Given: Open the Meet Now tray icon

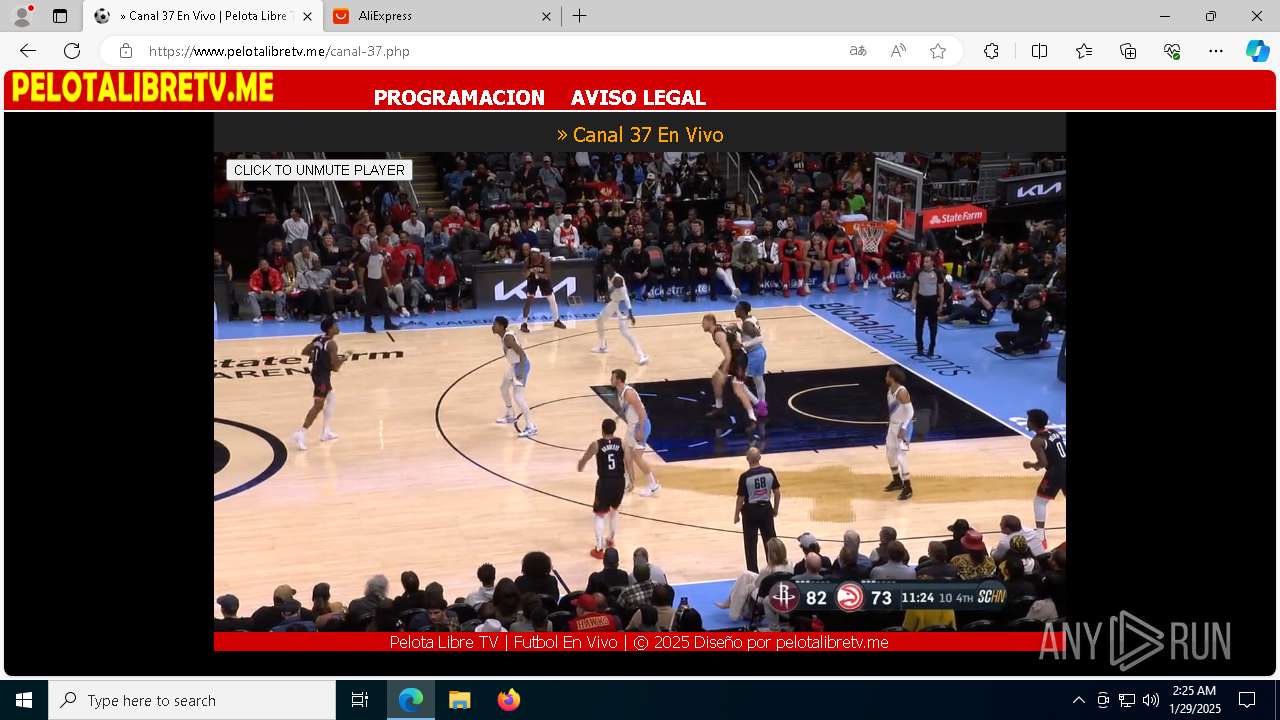Looking at the screenshot, I should pos(1103,700).
